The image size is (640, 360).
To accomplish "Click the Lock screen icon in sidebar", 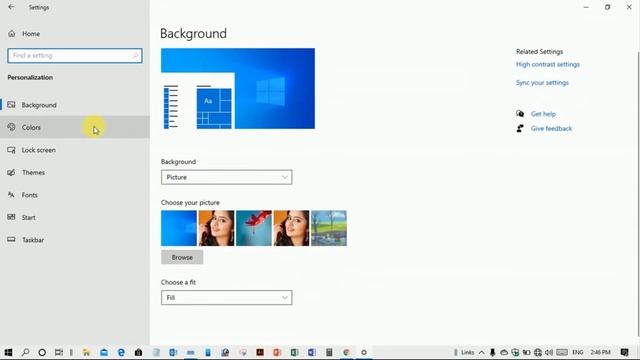I will (x=11, y=150).
